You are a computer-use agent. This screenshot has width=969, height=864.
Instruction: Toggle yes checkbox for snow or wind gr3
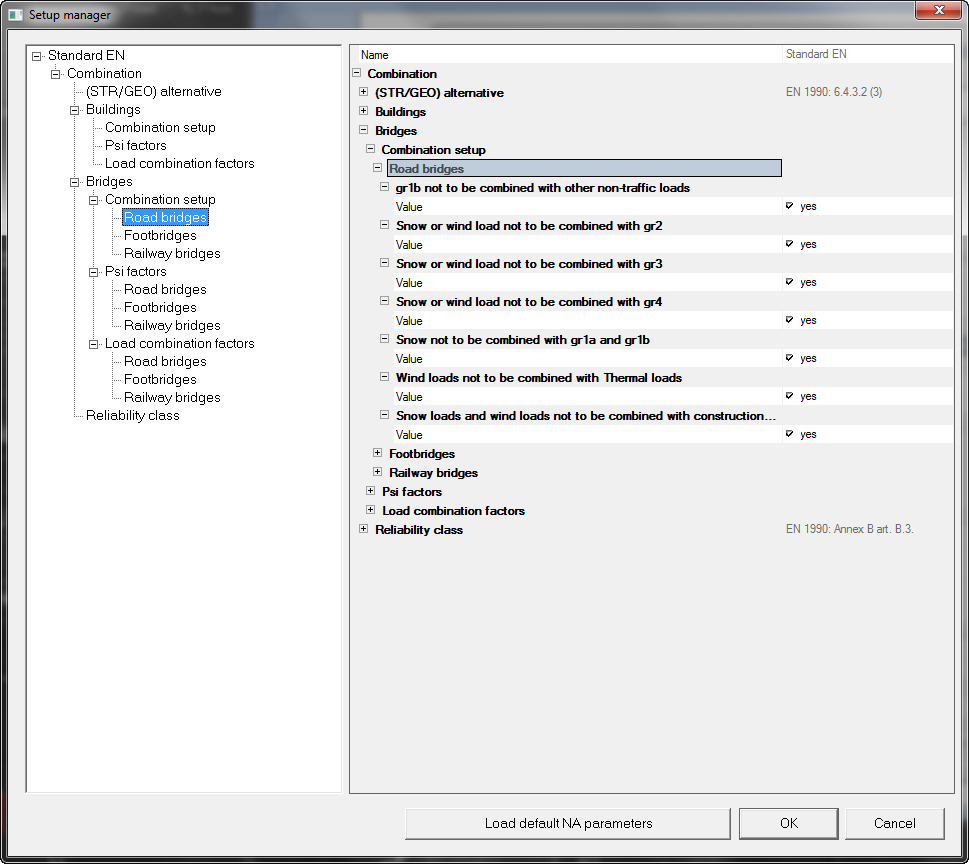pos(789,282)
